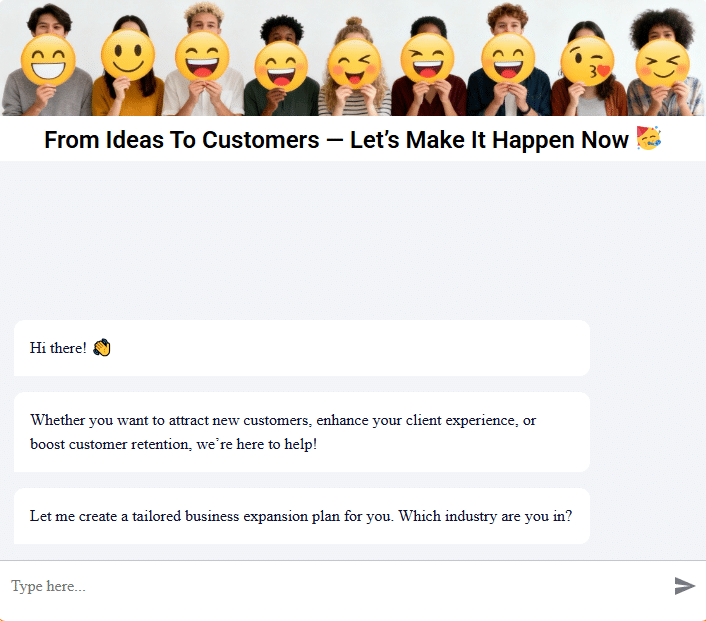Click the kissing heart emoji face
Screen dimensions: 706x621
tap(587, 63)
